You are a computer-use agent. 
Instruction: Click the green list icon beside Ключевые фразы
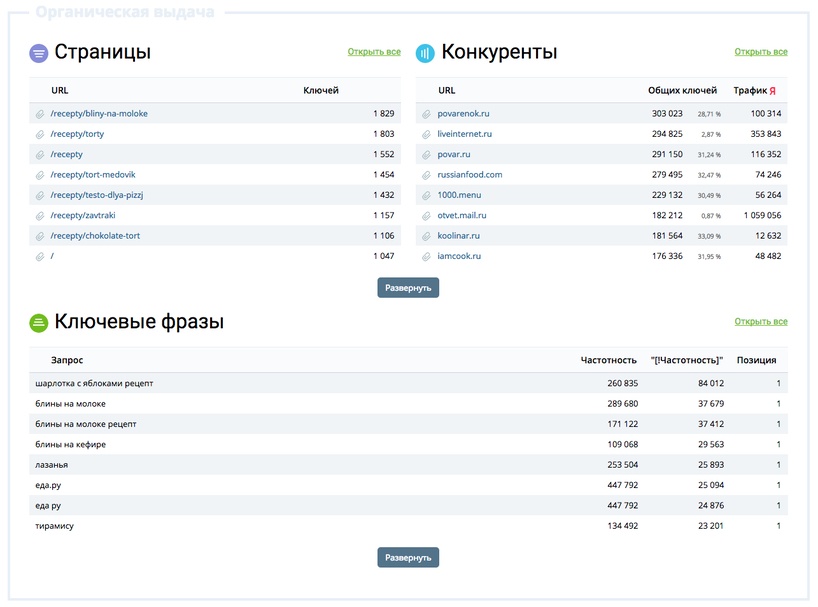coord(38,322)
